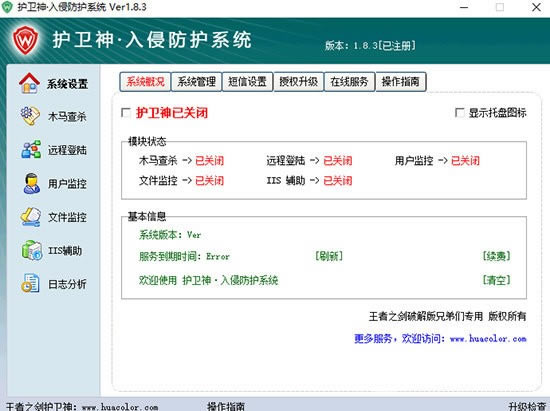Click 远程登陆 已关闭 status text
This screenshot has height=411, width=550.
coord(337,161)
